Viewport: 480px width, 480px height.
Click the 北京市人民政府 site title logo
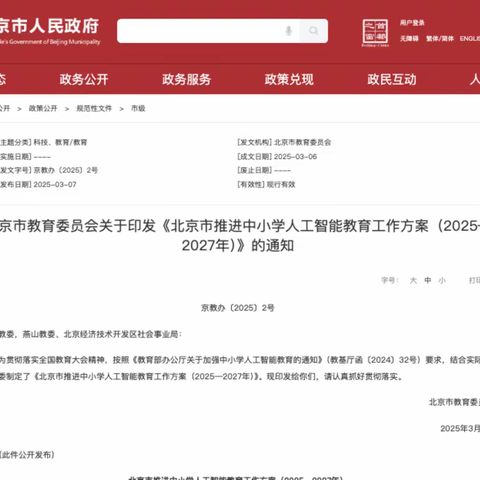(49, 31)
